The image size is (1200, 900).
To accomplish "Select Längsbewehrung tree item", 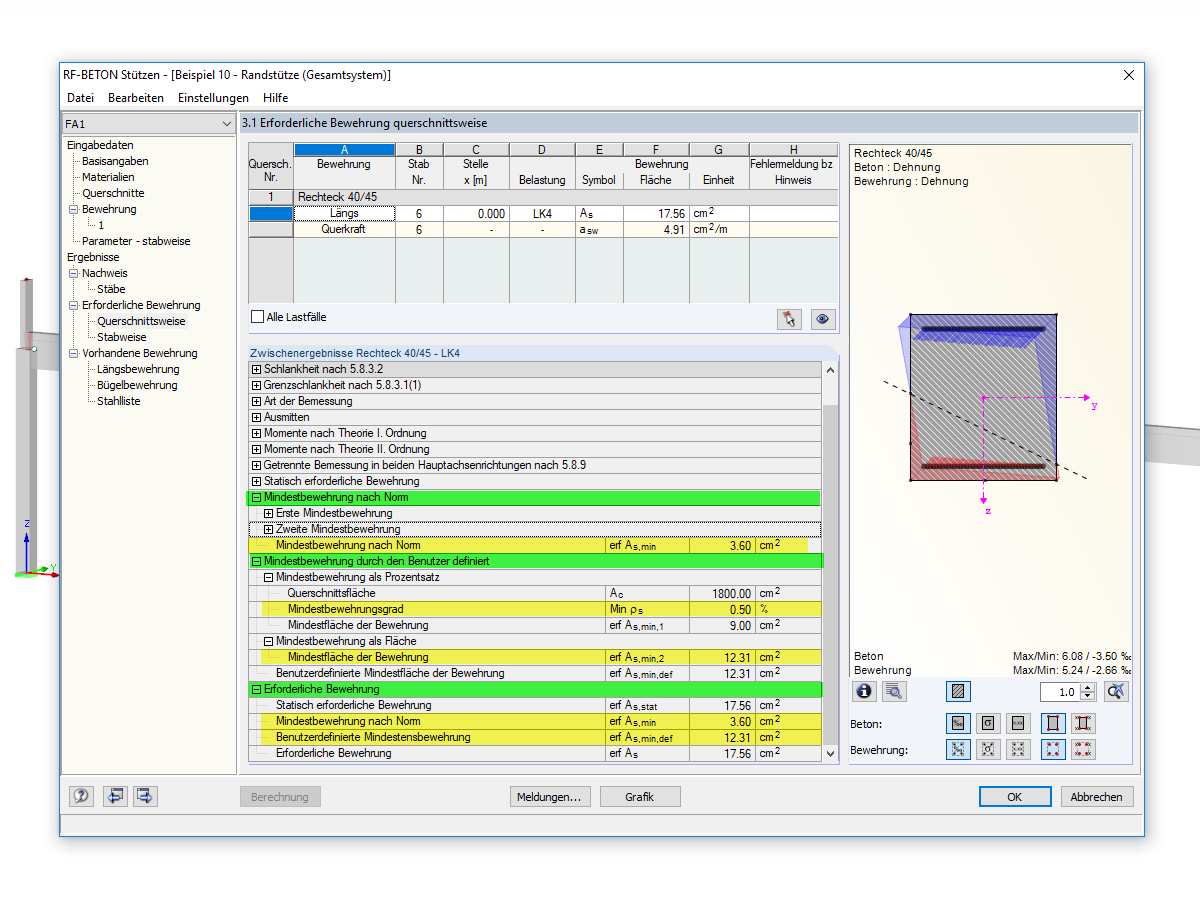I will tap(138, 369).
